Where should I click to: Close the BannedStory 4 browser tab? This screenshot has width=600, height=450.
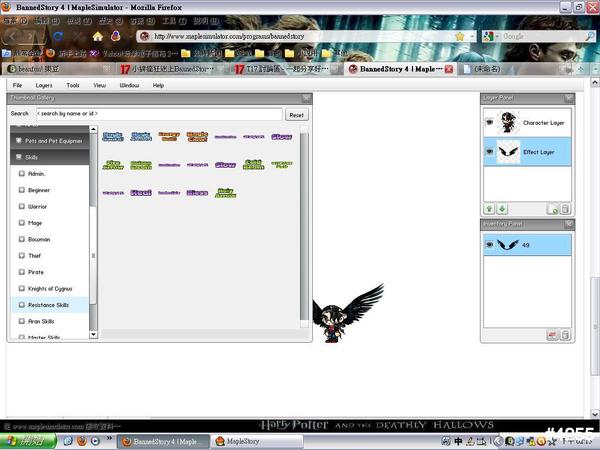[448, 69]
